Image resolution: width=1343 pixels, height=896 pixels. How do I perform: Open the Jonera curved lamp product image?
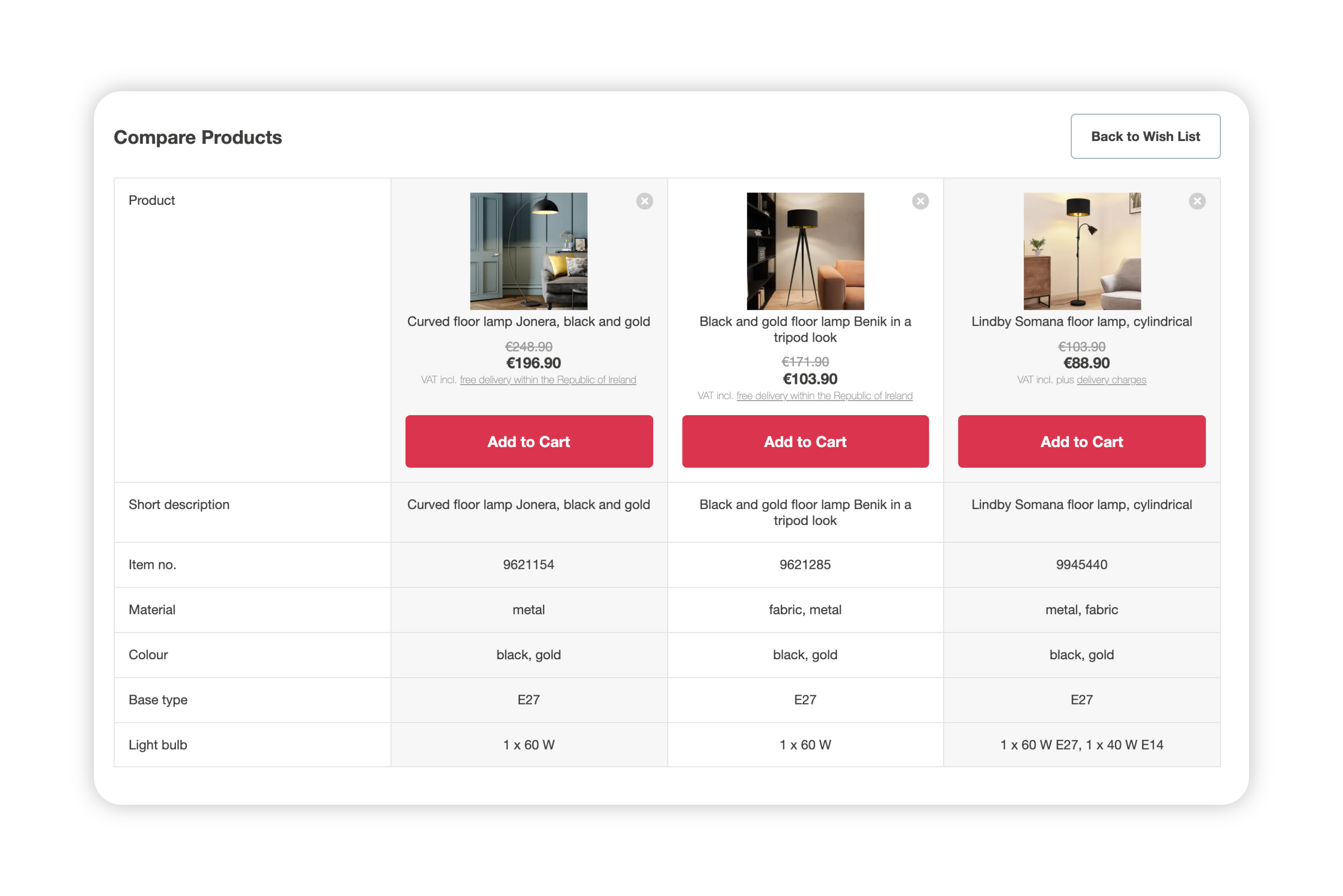pyautogui.click(x=529, y=251)
